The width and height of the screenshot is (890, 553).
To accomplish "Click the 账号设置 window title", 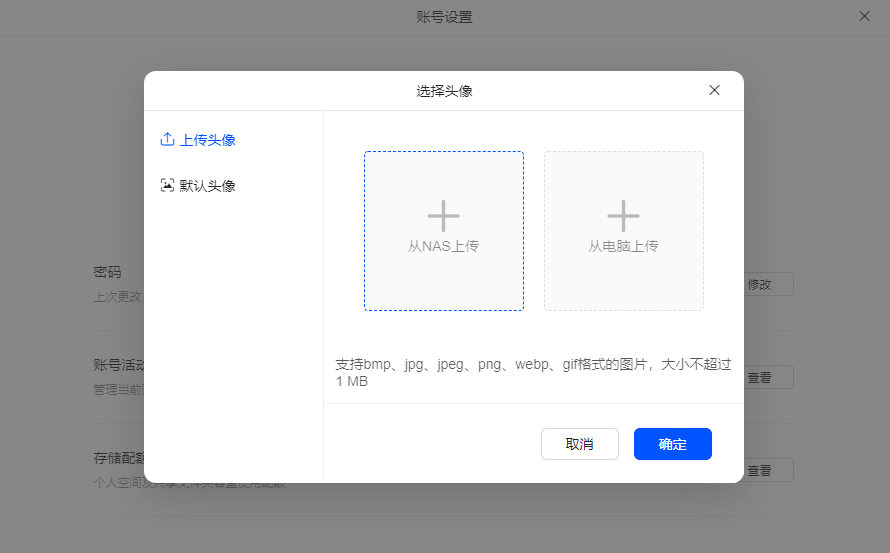I will (x=444, y=17).
